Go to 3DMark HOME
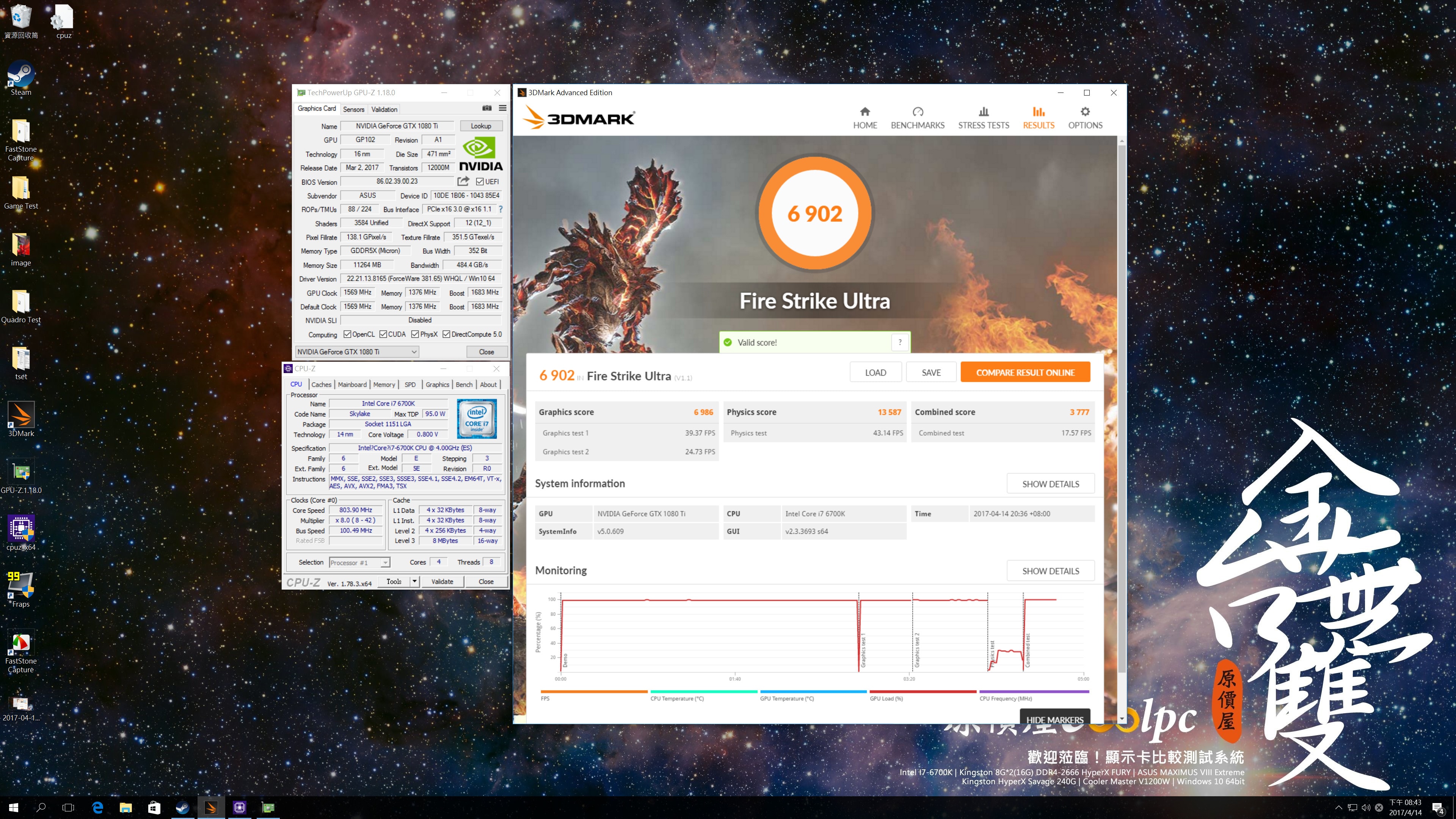The image size is (1456, 819). pyautogui.click(x=865, y=118)
